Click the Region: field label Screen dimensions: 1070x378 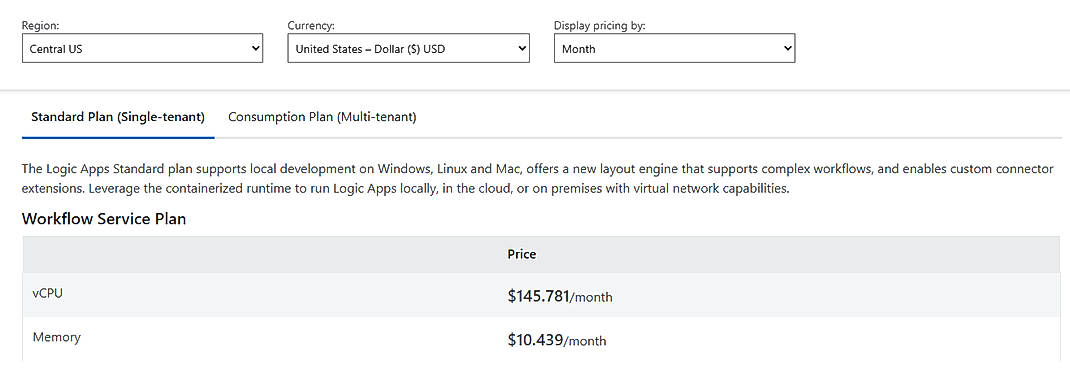tap(41, 25)
